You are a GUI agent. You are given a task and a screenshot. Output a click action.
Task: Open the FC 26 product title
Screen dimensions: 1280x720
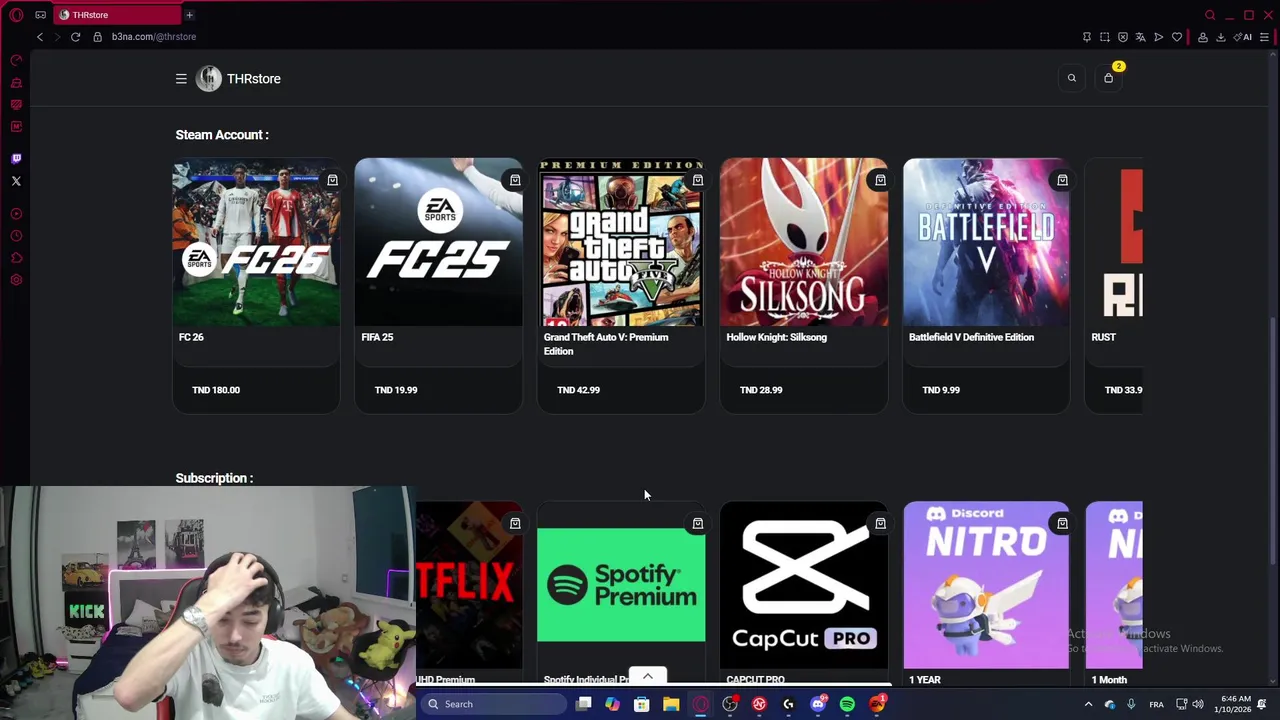coord(191,337)
